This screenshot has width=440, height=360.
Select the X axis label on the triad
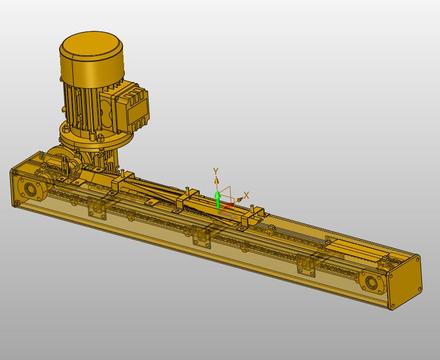pyautogui.click(x=246, y=195)
